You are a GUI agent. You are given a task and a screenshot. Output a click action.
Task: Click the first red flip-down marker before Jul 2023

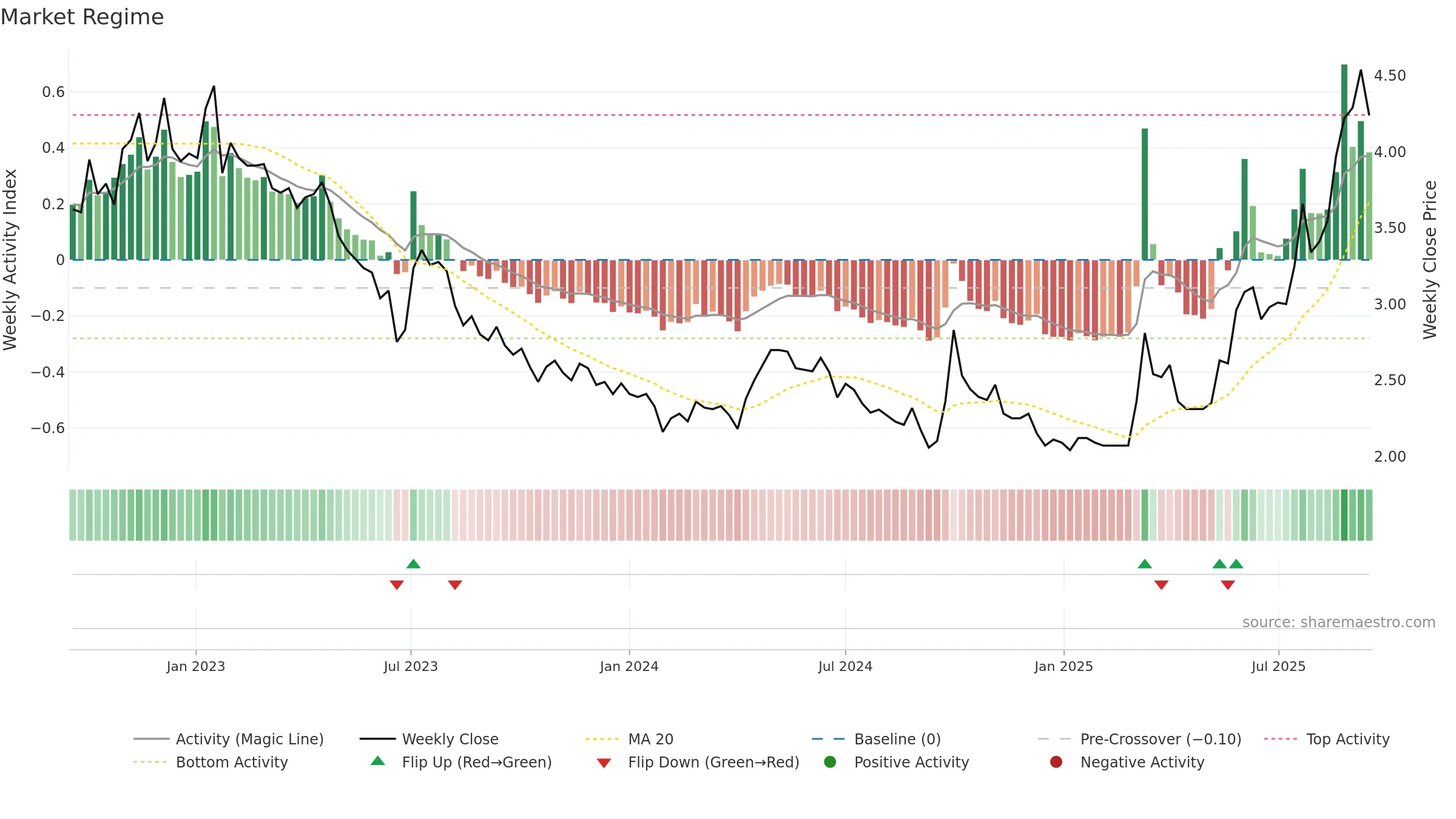coord(397,585)
